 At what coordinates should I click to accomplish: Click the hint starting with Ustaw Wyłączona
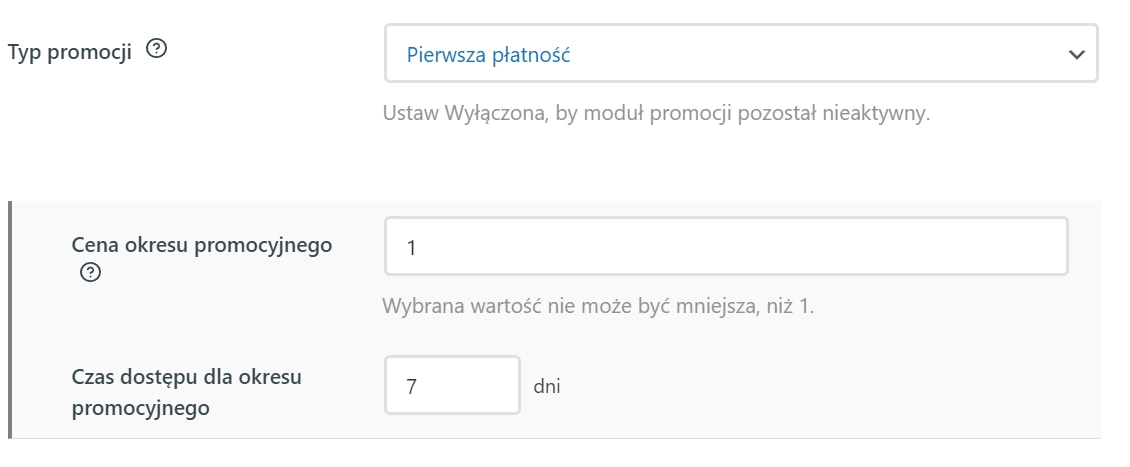(656, 113)
